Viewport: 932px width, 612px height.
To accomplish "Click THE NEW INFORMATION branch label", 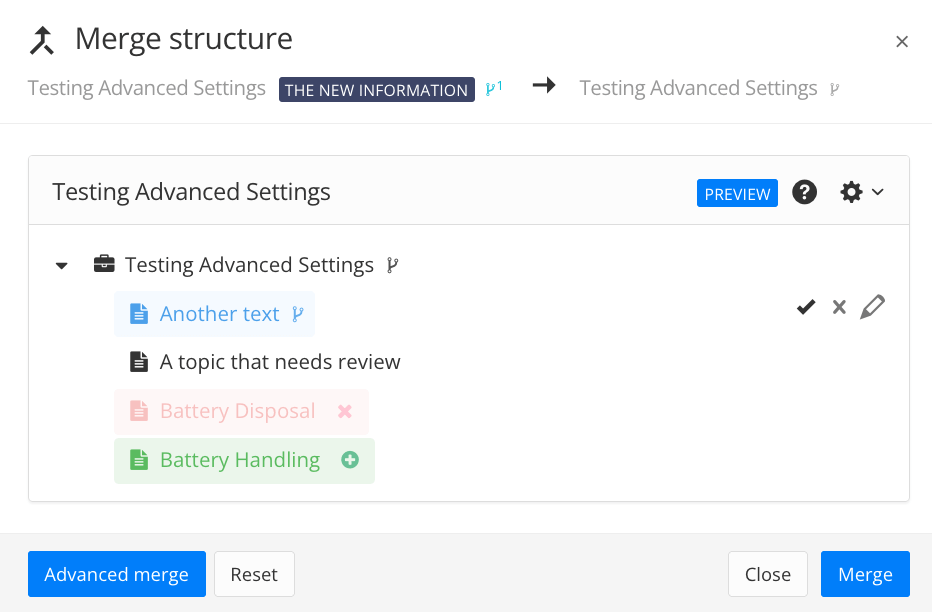I will pos(376,90).
